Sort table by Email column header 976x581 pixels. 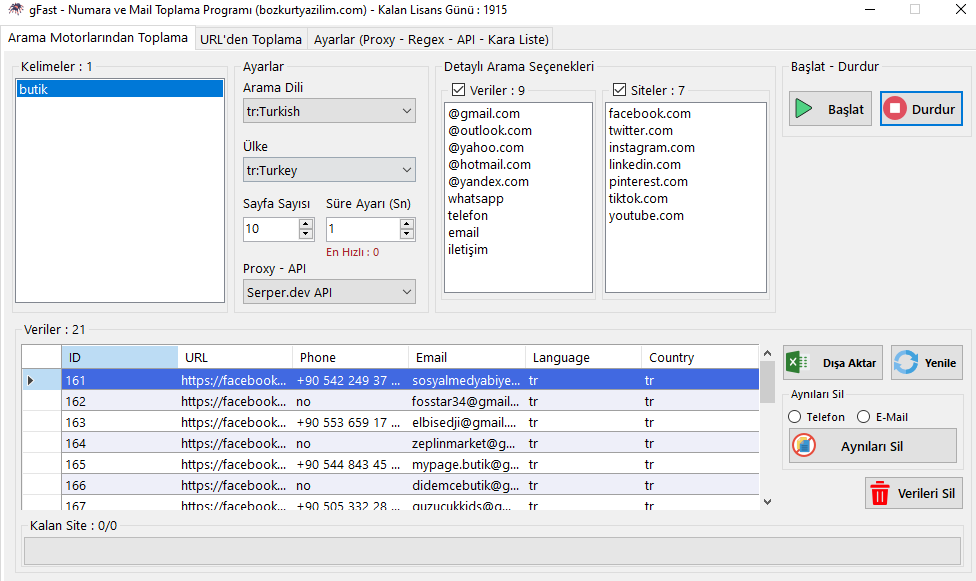click(467, 357)
